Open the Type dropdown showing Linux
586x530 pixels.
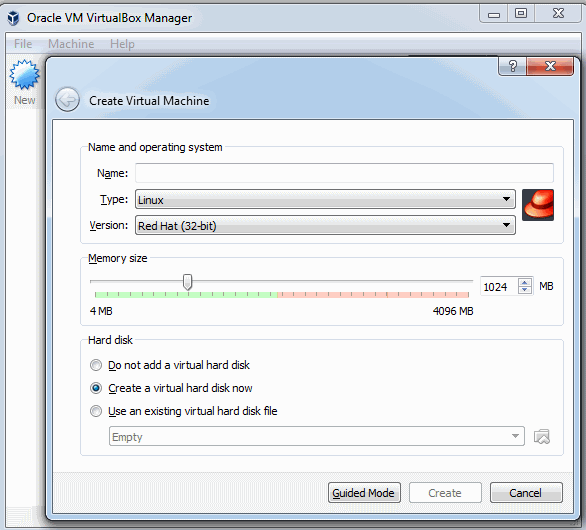(325, 199)
